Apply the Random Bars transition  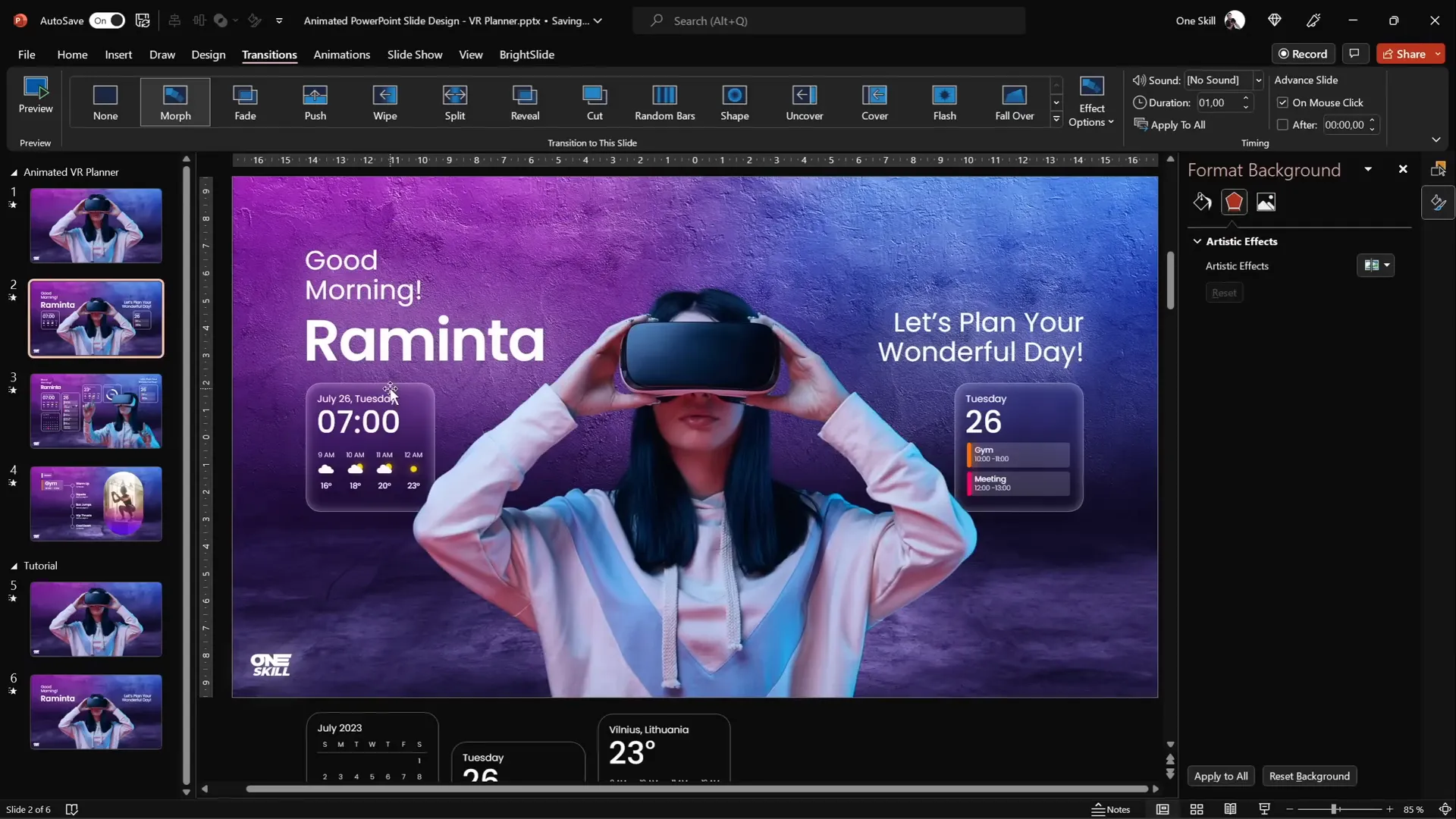(664, 102)
